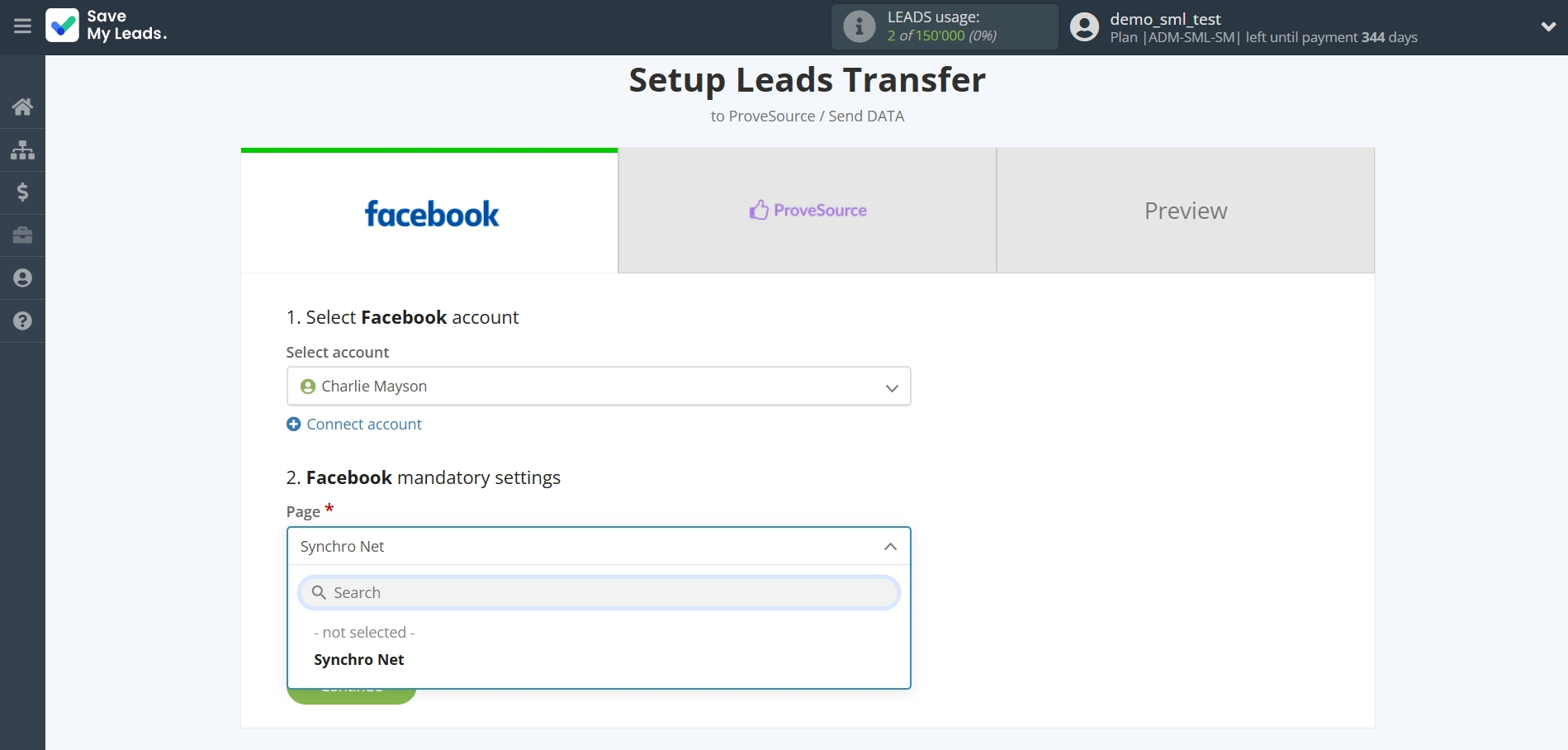The width and height of the screenshot is (1568, 750).
Task: Click inside the Search field
Action: coord(598,592)
